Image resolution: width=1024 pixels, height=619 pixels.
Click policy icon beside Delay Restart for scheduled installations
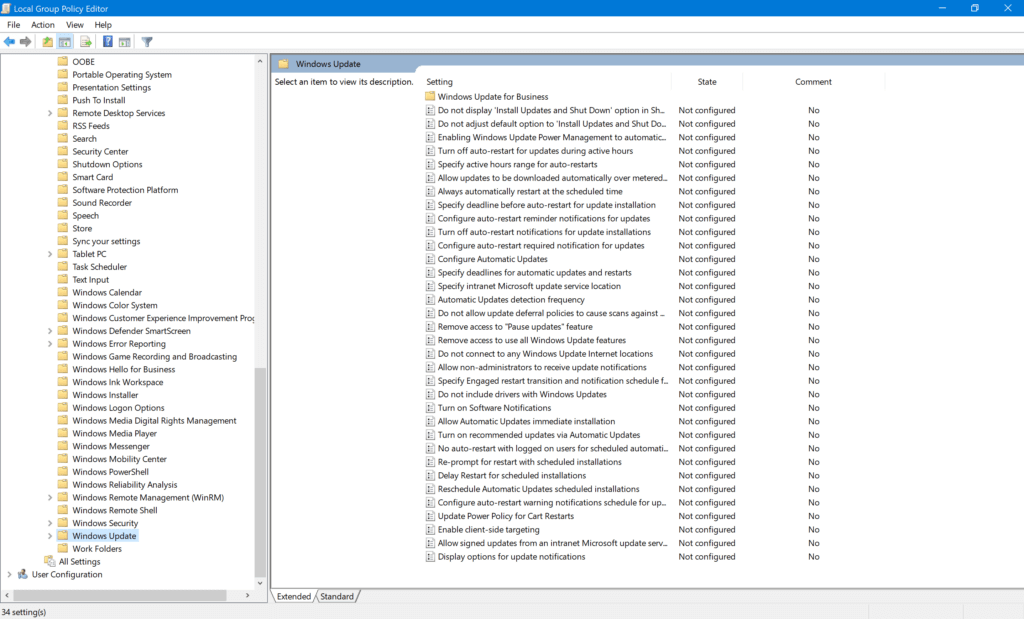[x=430, y=475]
